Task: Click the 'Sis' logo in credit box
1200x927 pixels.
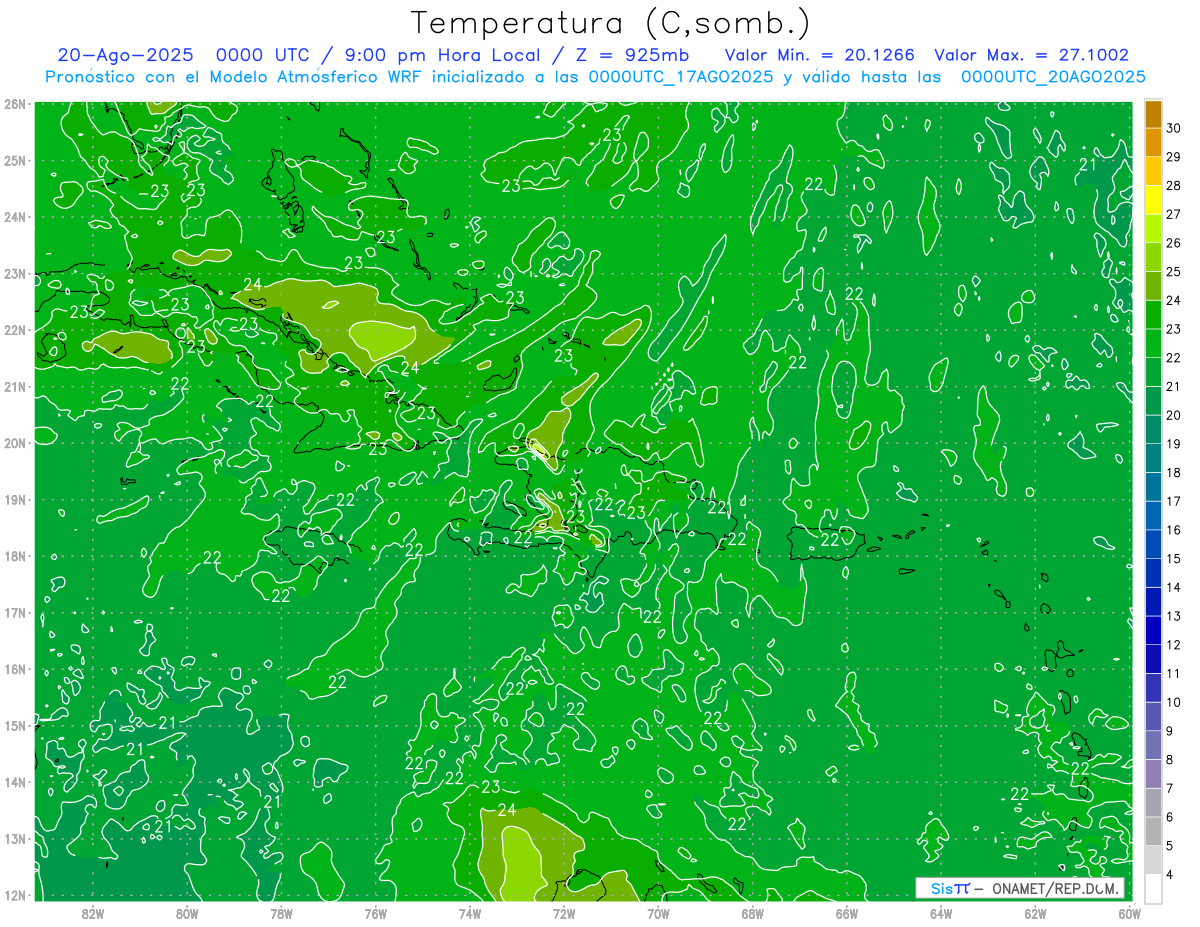Action: (x=943, y=888)
